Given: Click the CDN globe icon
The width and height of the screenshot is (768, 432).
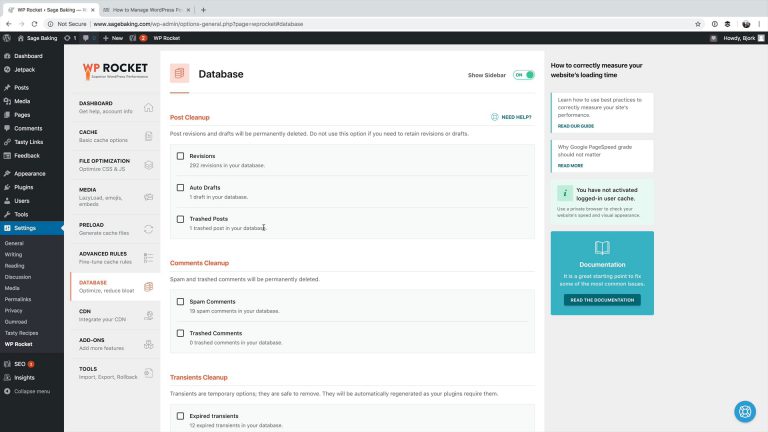Looking at the screenshot, I should pos(148,315).
